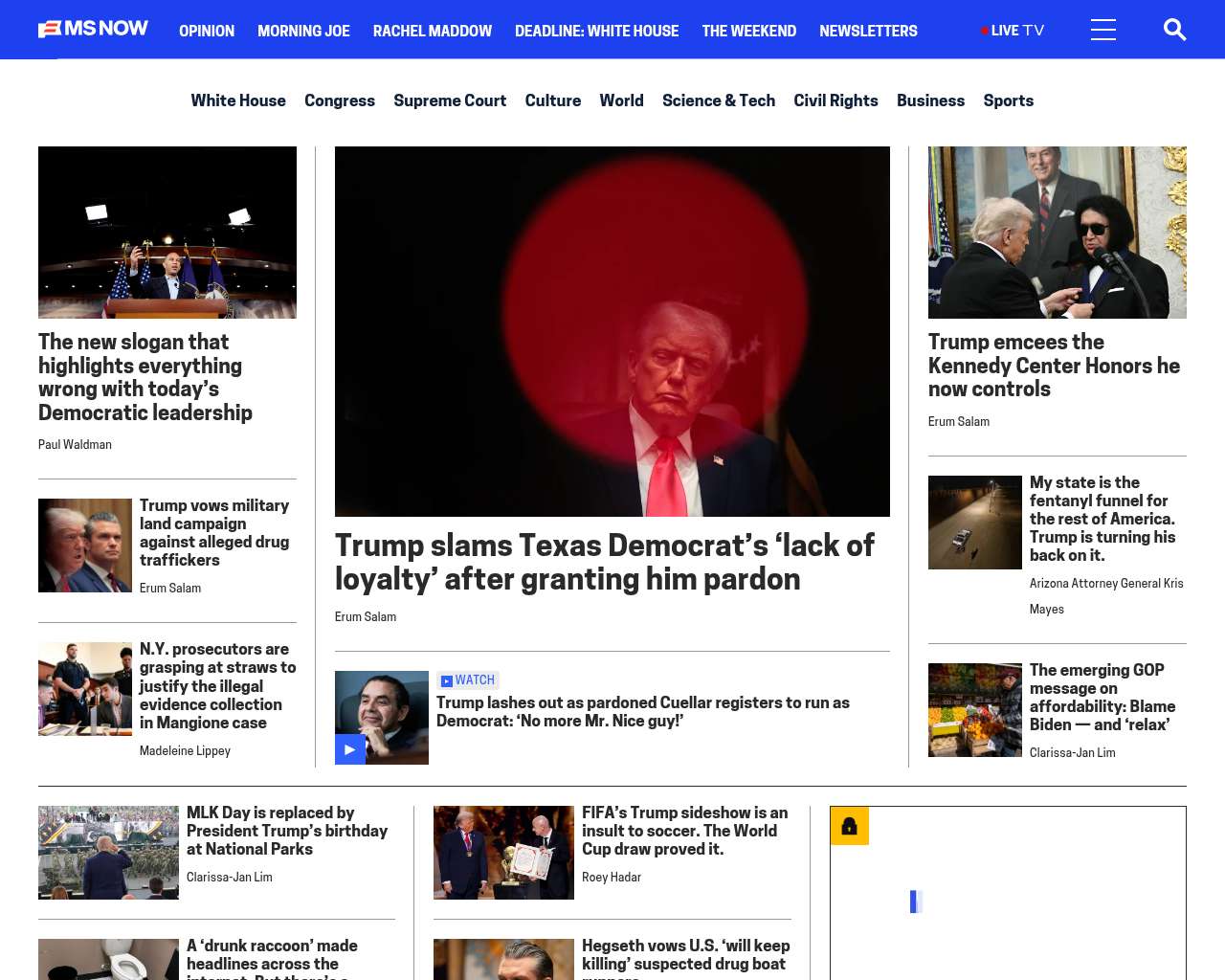Screen dimensions: 1225x980
Task: Select the White House topic tab
Action: coord(238,100)
